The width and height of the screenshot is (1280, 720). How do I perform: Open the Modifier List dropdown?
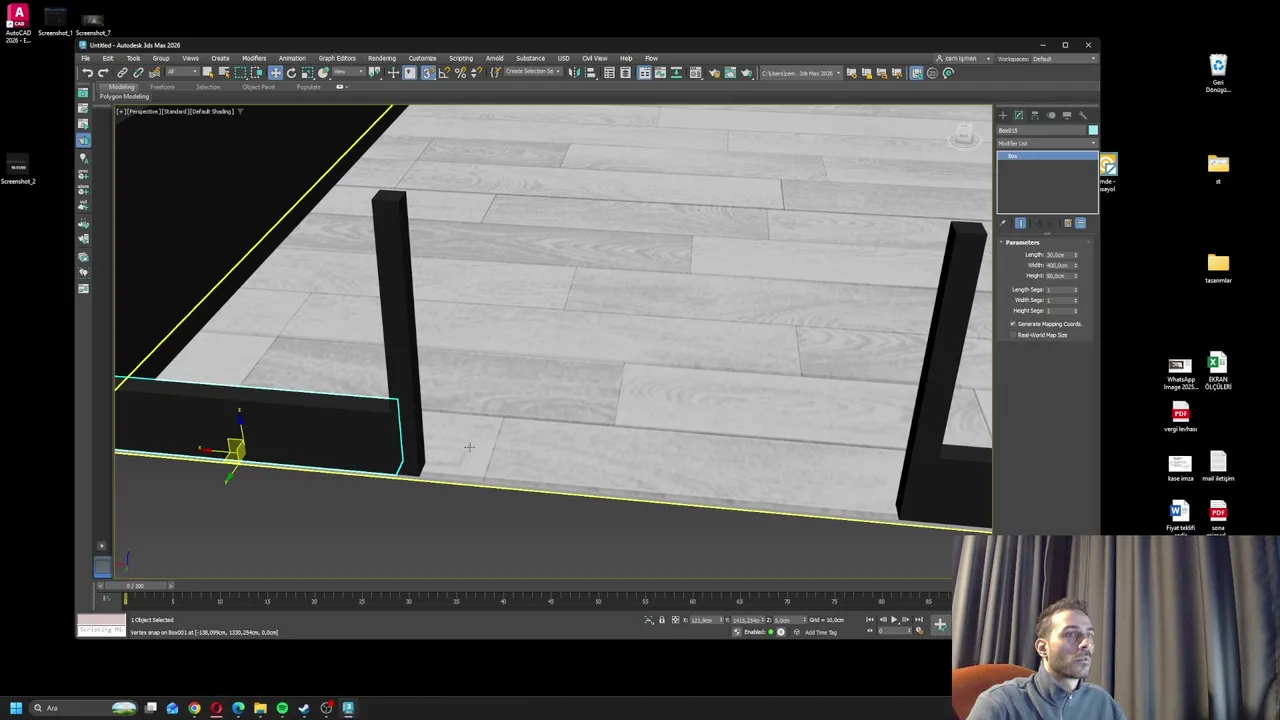(1047, 143)
